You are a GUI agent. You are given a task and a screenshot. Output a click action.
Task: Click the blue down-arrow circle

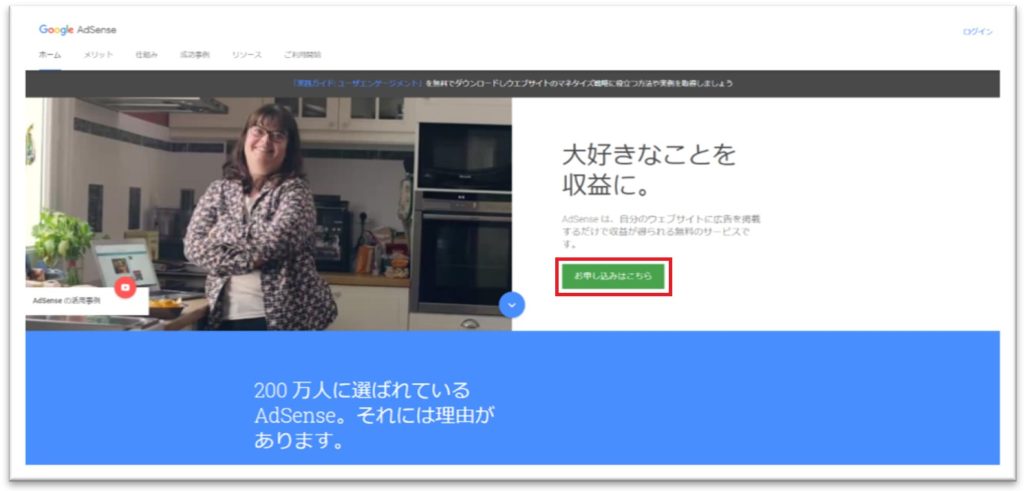[512, 305]
